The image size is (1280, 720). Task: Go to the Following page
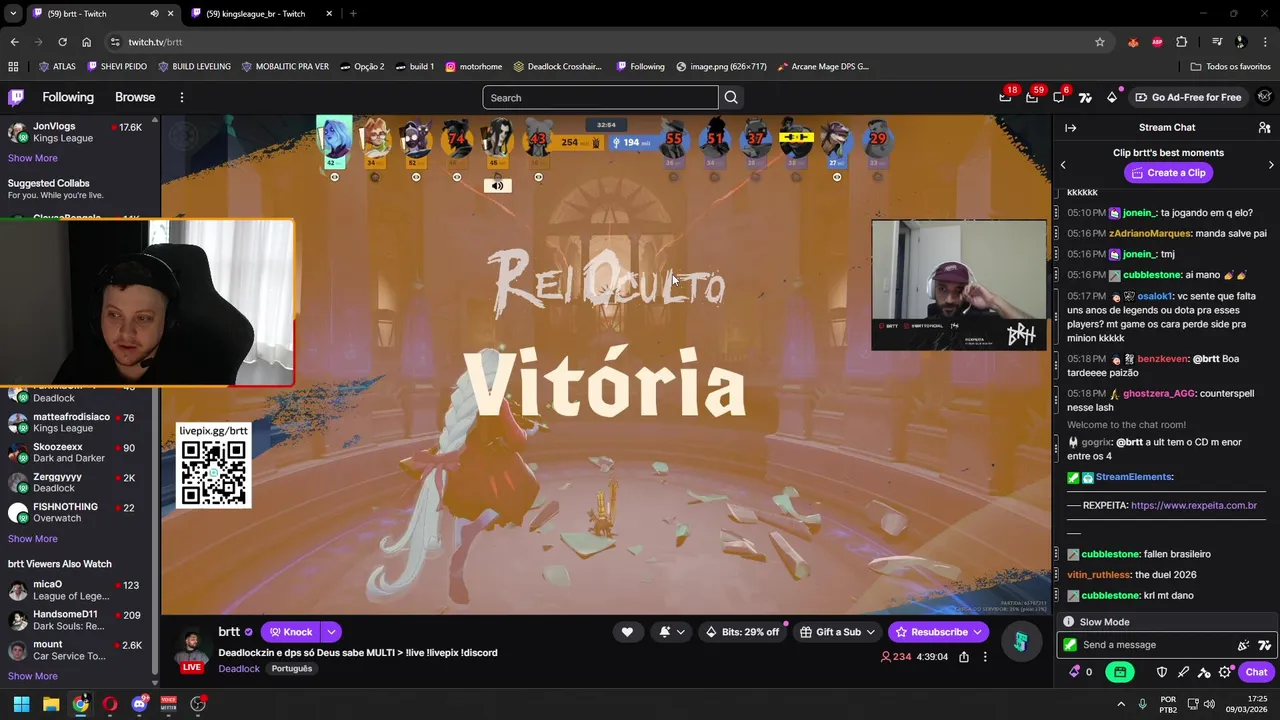[x=68, y=97]
